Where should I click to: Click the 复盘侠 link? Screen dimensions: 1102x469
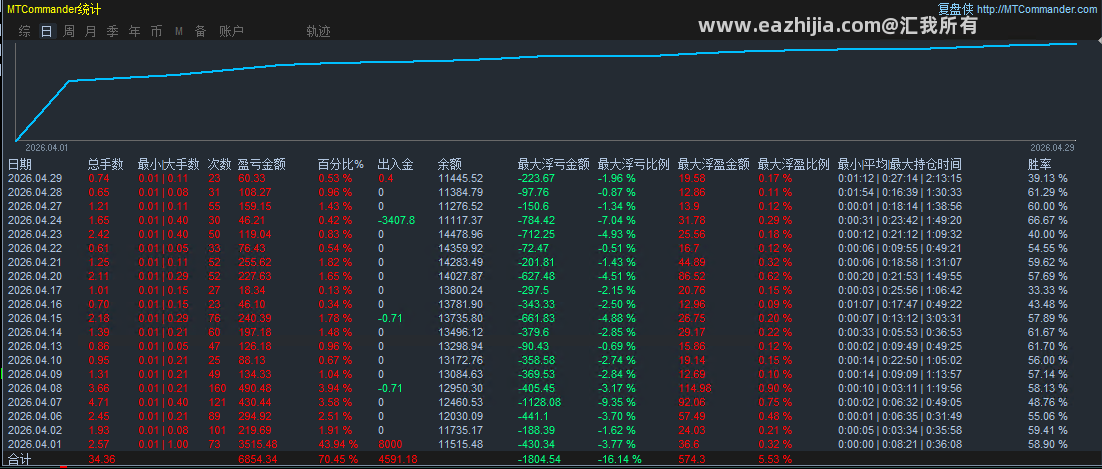pos(956,9)
